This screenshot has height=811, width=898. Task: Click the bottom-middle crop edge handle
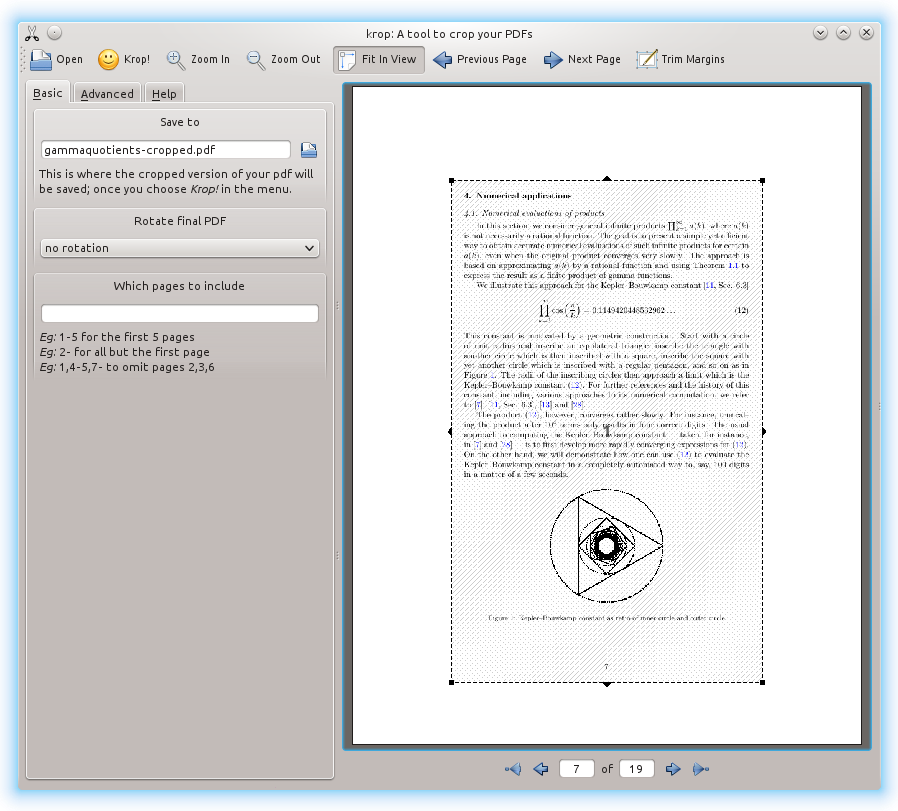coord(607,684)
